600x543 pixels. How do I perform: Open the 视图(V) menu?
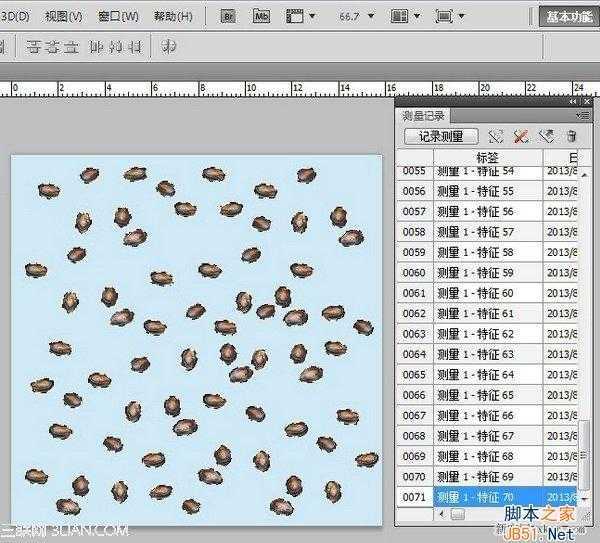(64, 16)
